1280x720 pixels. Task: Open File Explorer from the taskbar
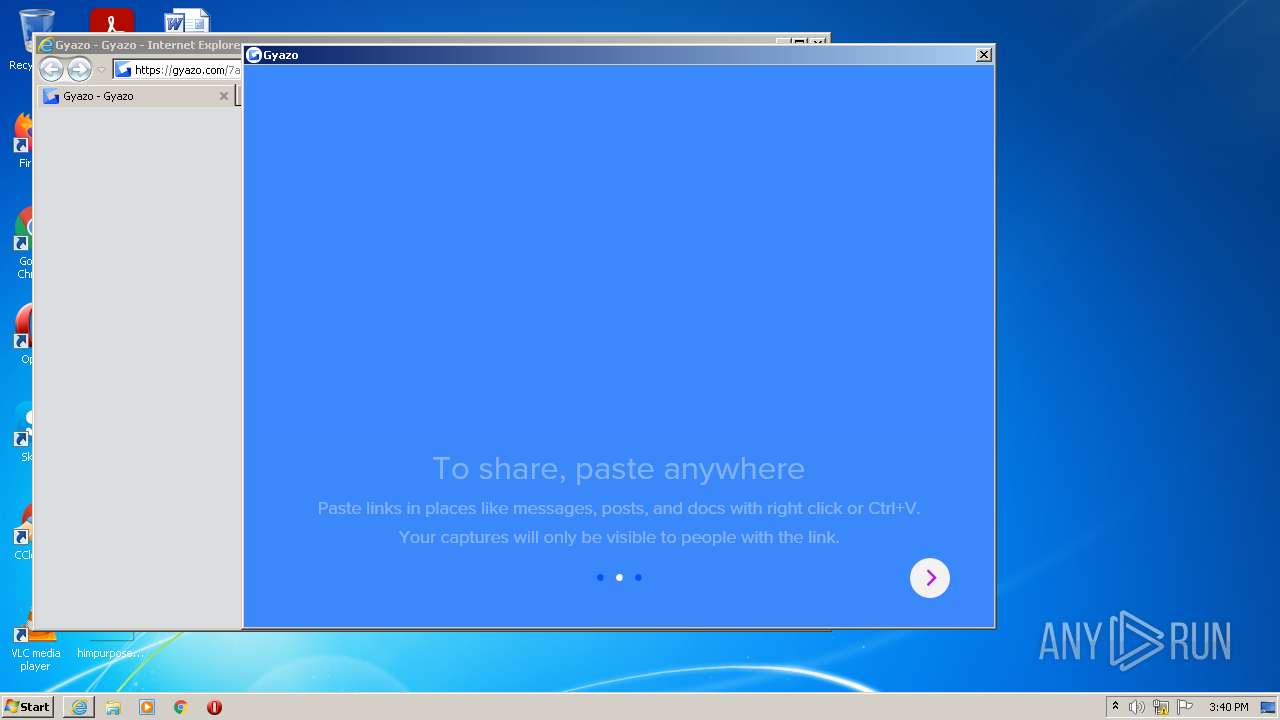[113, 707]
